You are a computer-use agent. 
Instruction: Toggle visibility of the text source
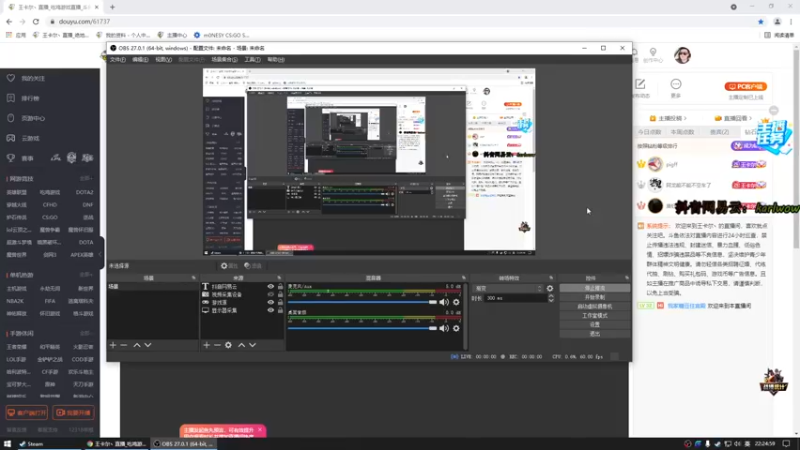(x=270, y=287)
